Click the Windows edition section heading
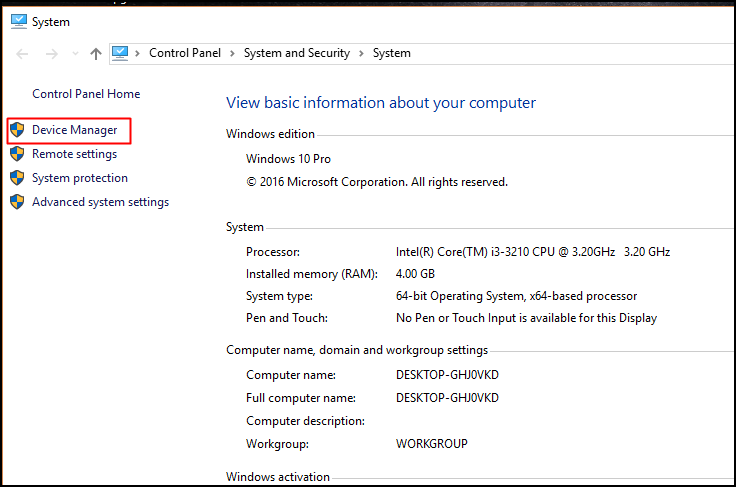This screenshot has height=487, width=736. pyautogui.click(x=270, y=134)
